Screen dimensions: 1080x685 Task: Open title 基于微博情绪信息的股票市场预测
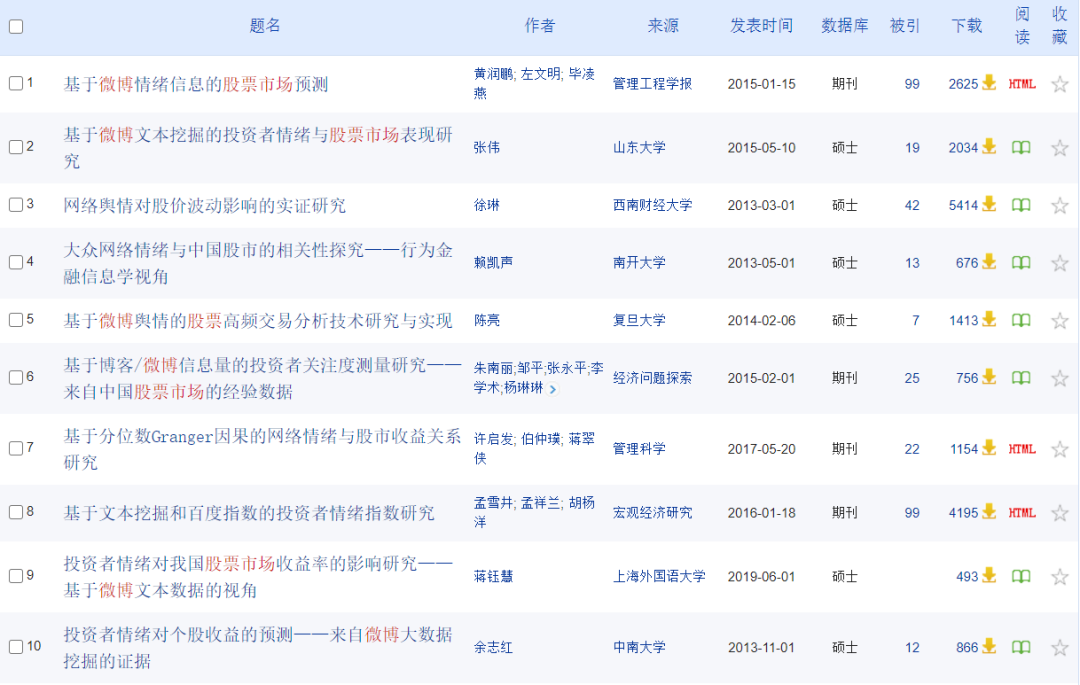[196, 84]
